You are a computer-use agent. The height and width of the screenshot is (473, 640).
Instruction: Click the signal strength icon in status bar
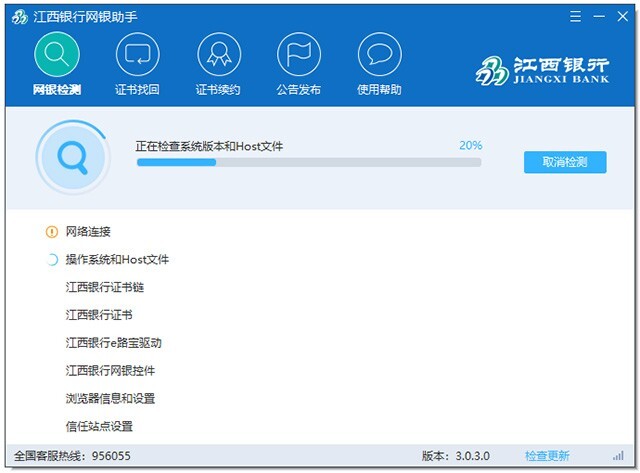618,455
